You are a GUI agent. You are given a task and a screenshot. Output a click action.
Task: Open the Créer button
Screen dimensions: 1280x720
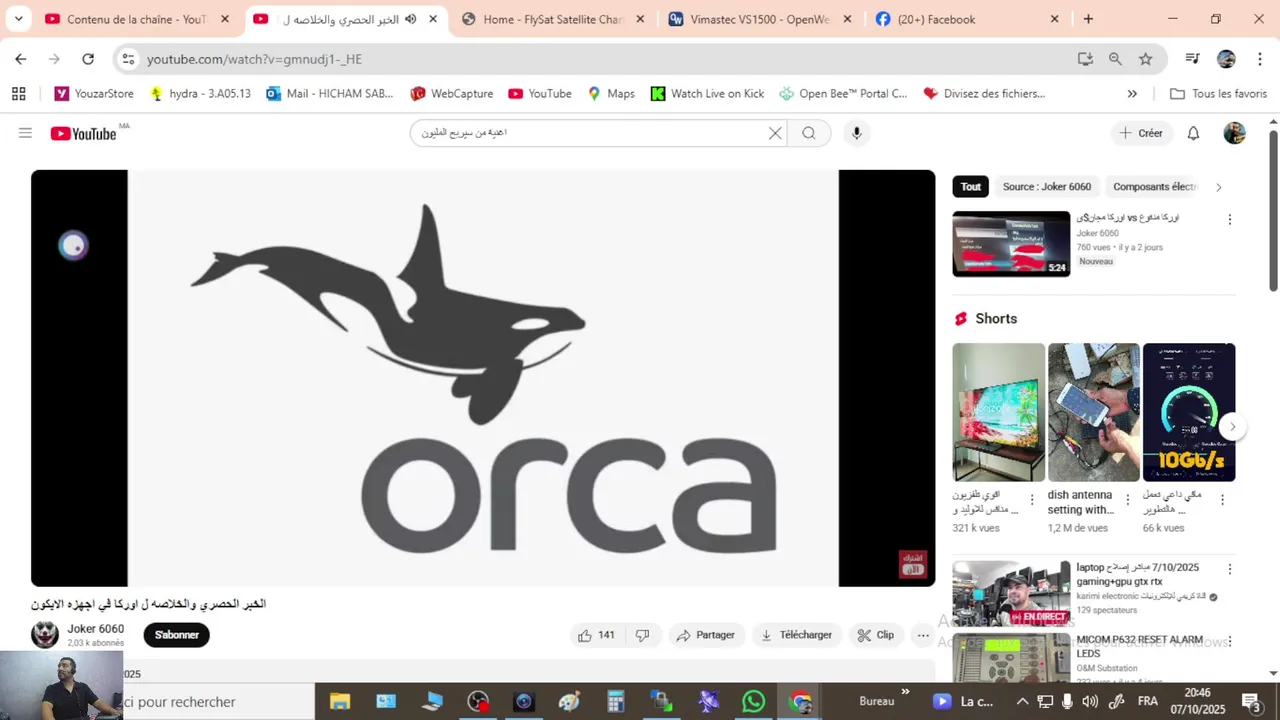[x=1141, y=133]
